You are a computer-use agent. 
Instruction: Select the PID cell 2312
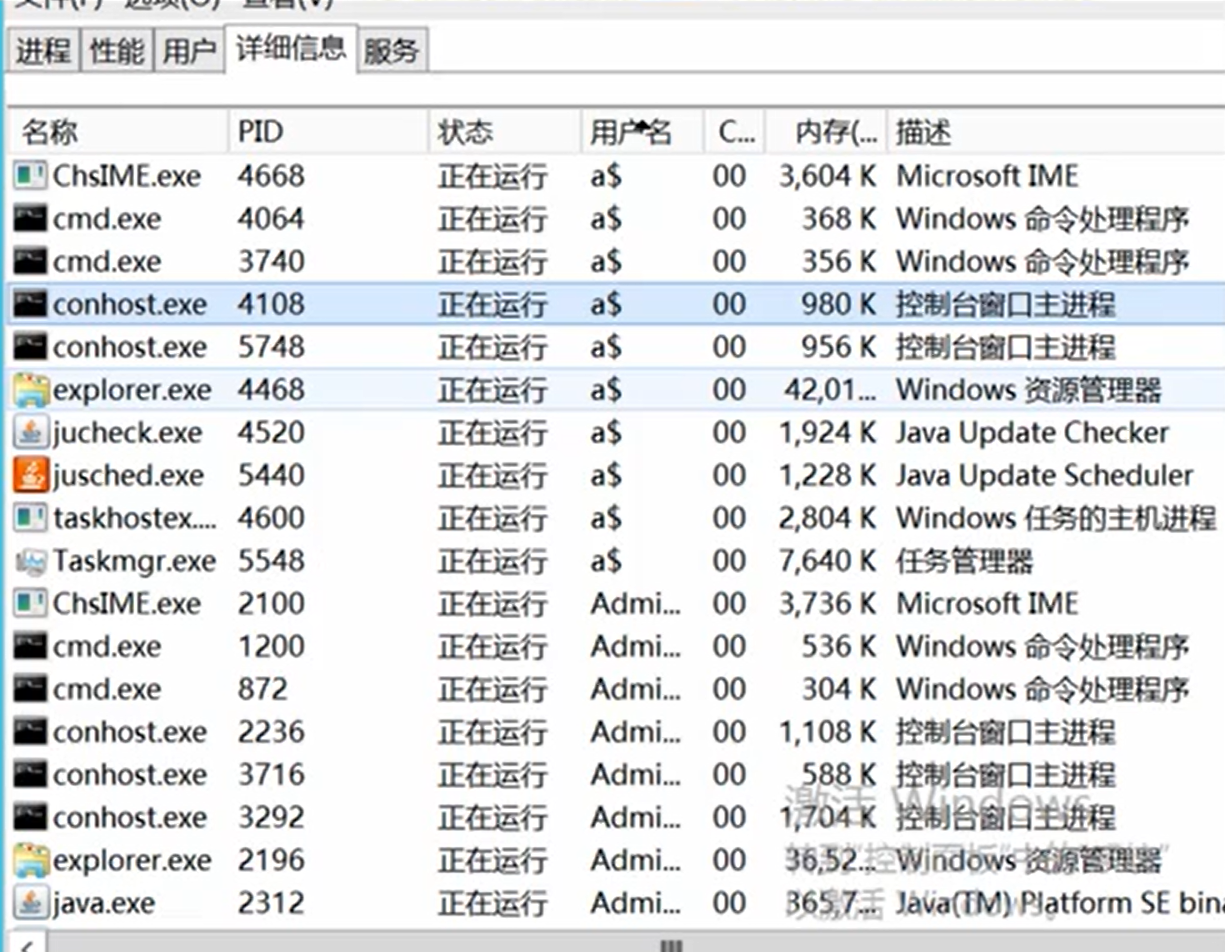(271, 903)
